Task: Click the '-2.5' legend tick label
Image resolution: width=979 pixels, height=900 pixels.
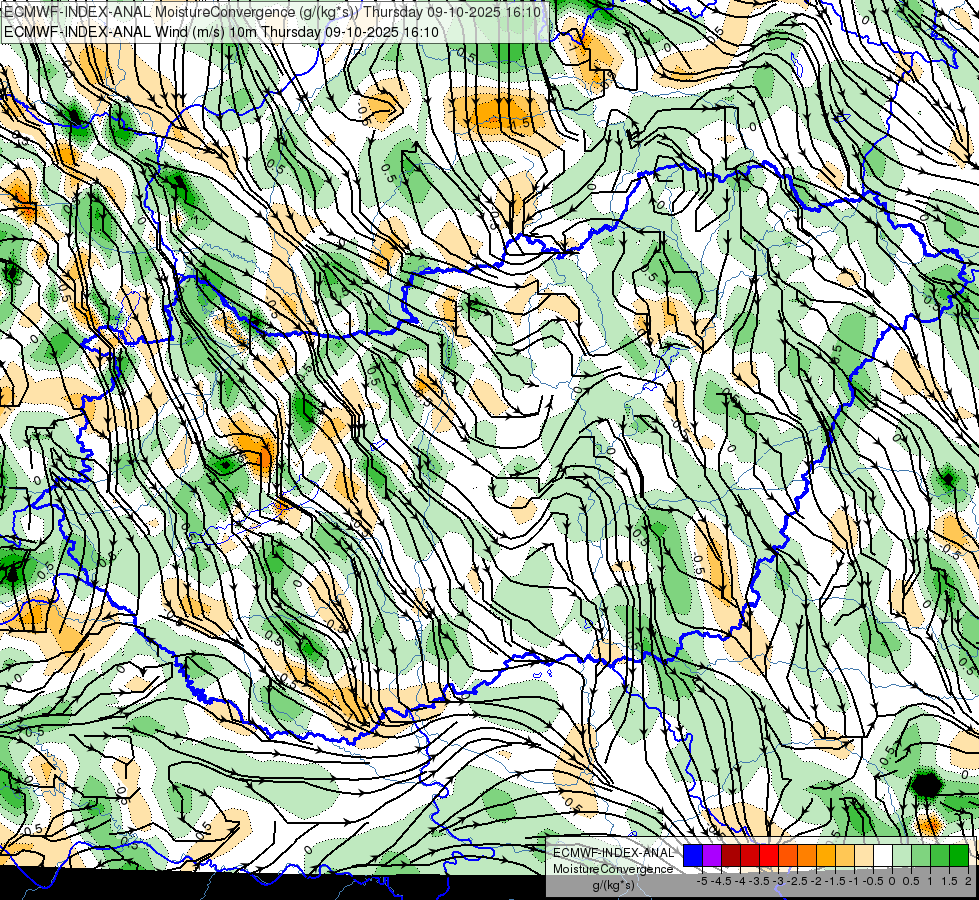Action: pos(797,881)
